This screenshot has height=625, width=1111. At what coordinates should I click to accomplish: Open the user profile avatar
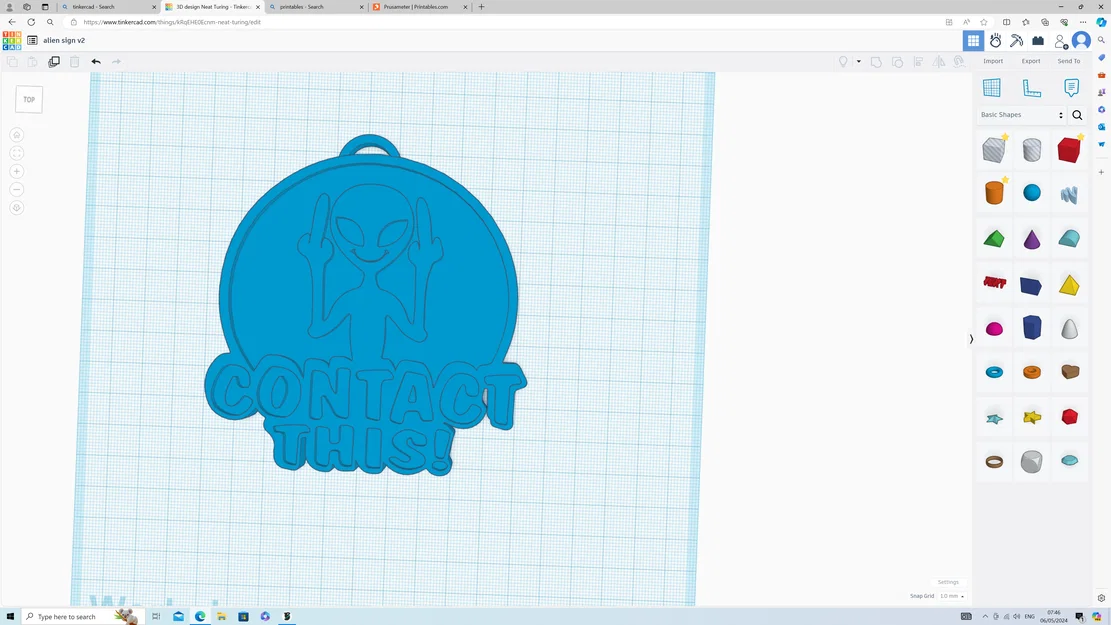(x=1081, y=40)
